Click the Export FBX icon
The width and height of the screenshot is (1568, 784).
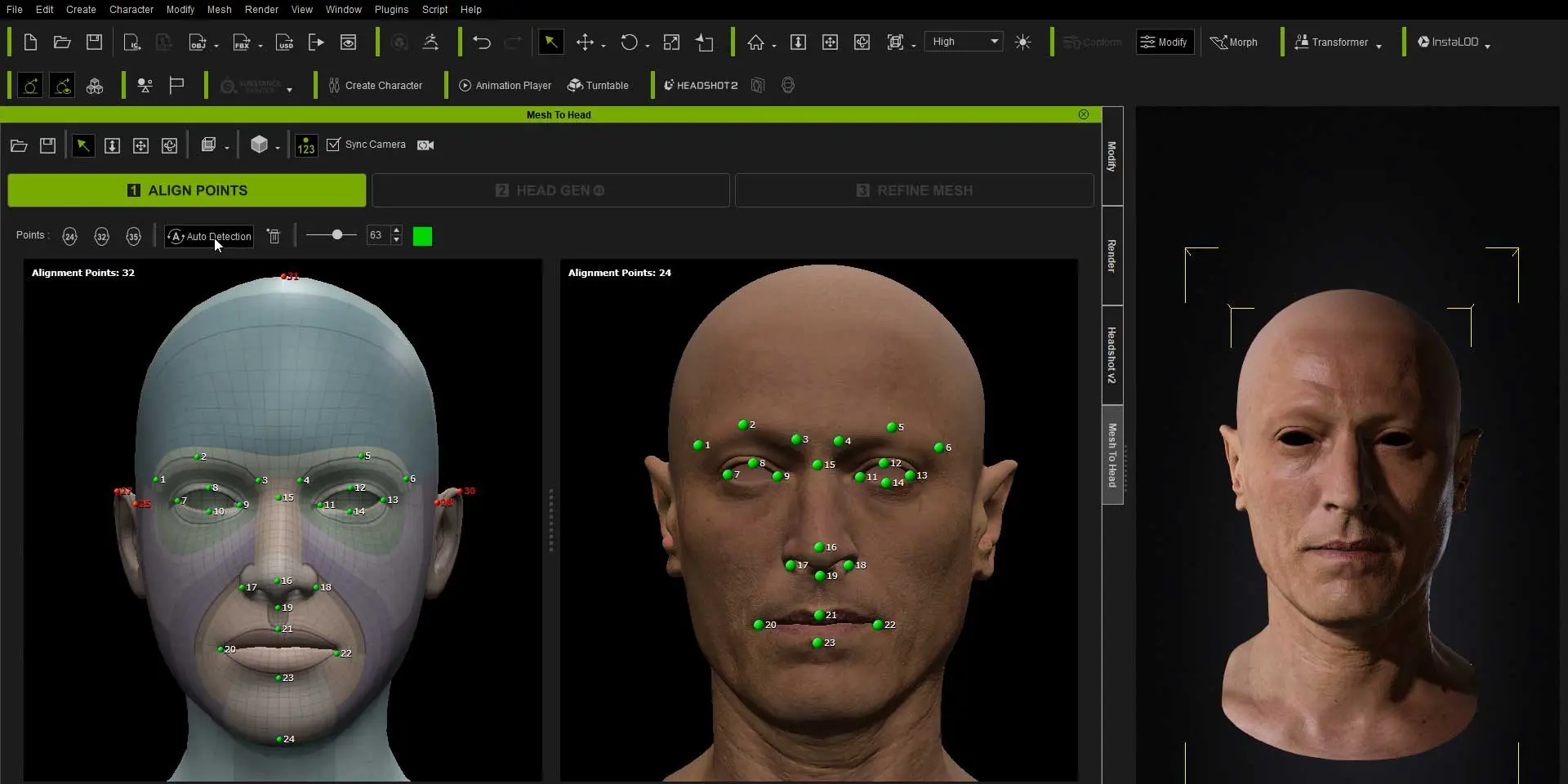click(242, 42)
